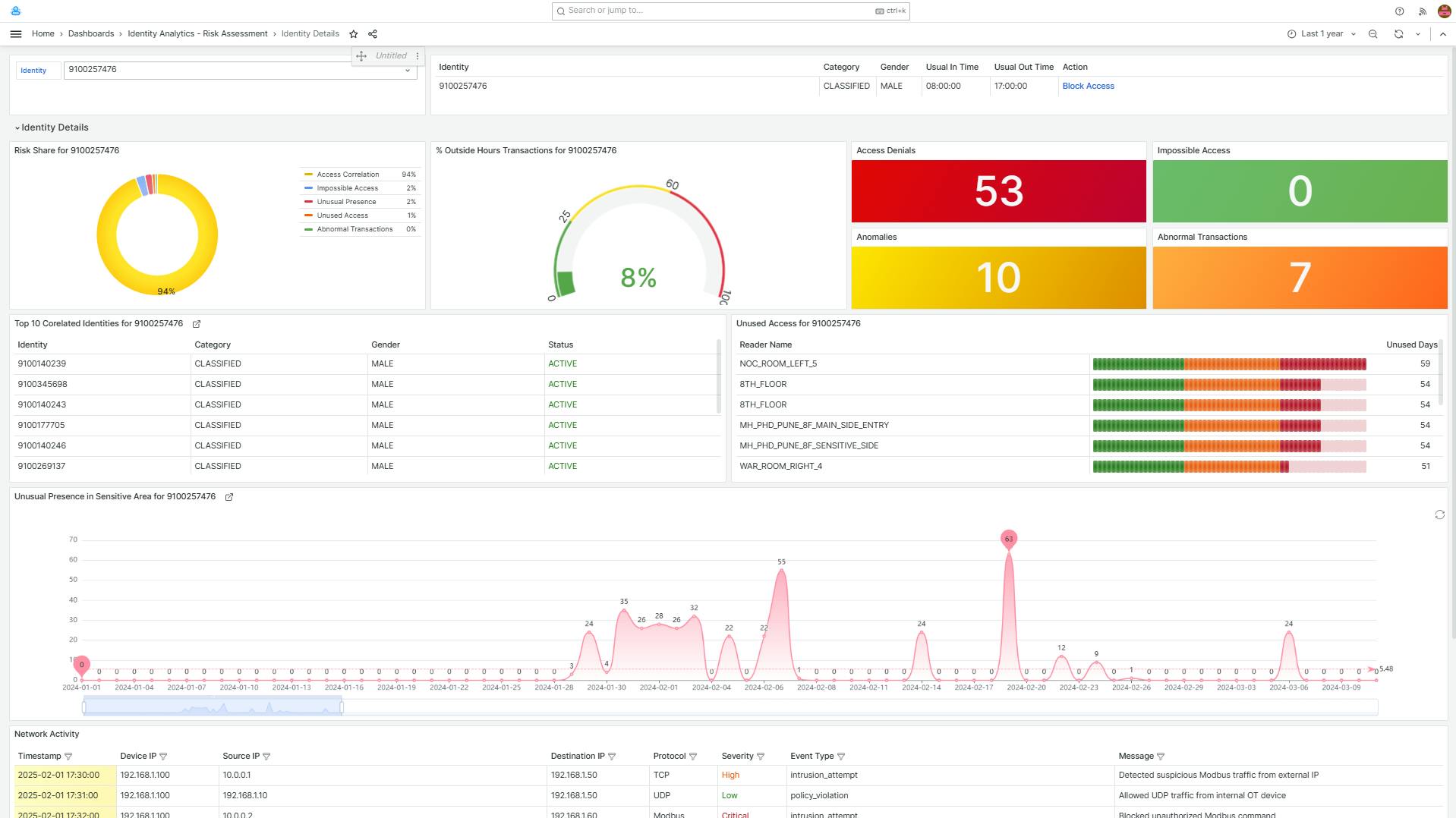Go to Home via the breadcrumb
Image resolution: width=1456 pixels, height=818 pixels.
point(43,33)
